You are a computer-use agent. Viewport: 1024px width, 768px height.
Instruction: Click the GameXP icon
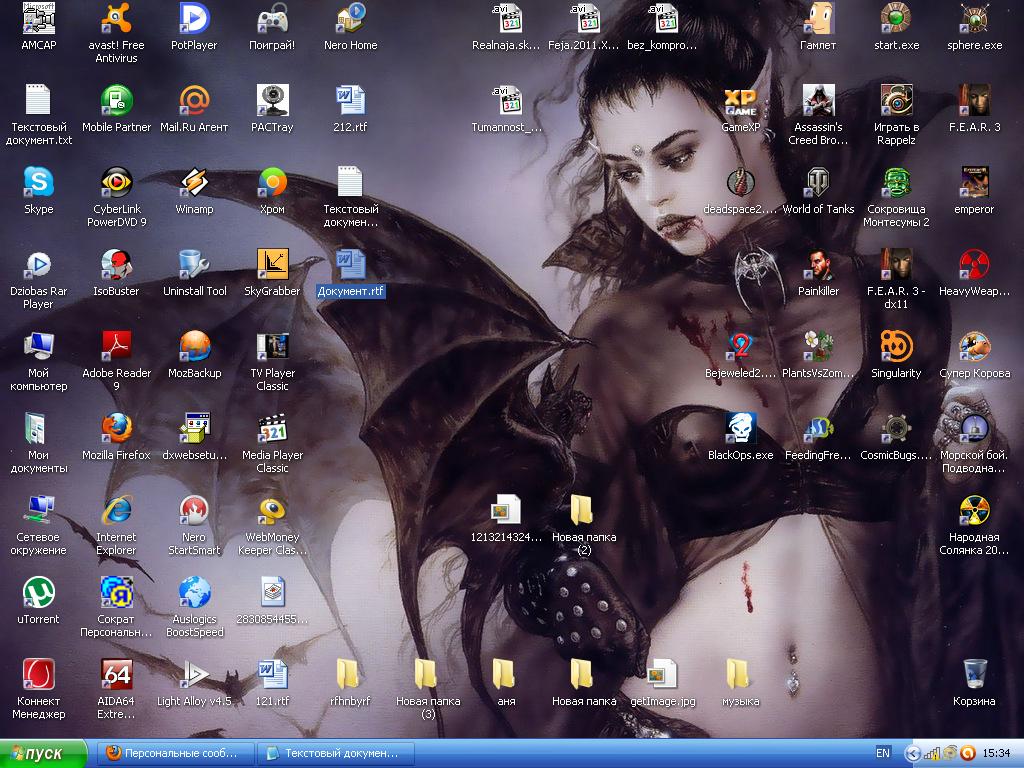coord(740,101)
